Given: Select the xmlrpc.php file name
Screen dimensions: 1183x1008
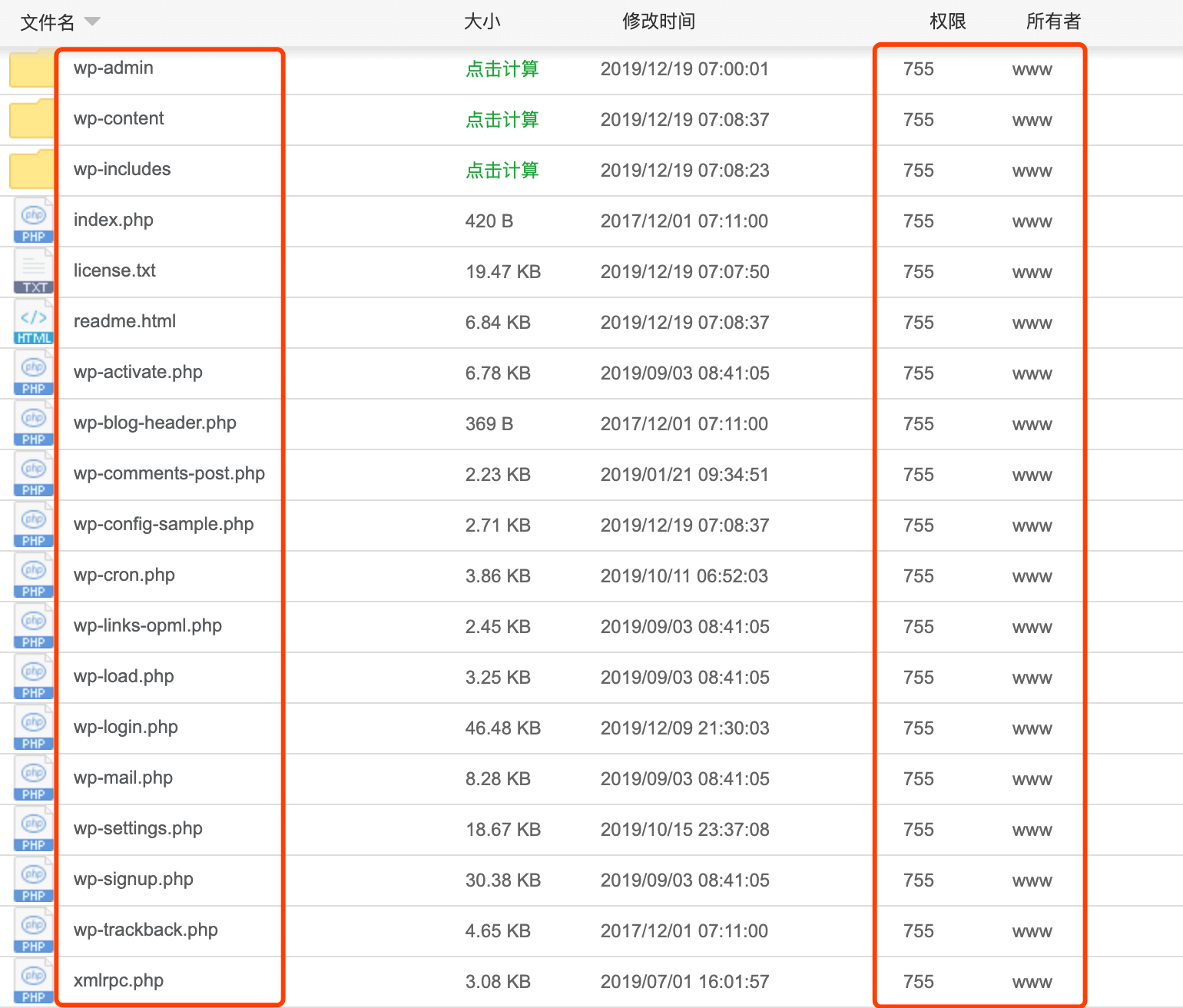Looking at the screenshot, I should pyautogui.click(x=118, y=981).
